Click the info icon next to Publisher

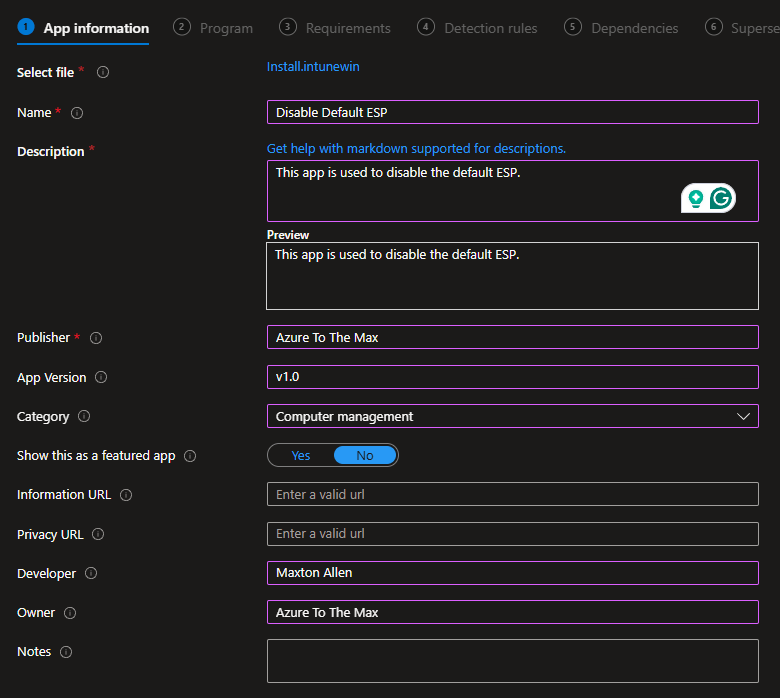tap(96, 338)
